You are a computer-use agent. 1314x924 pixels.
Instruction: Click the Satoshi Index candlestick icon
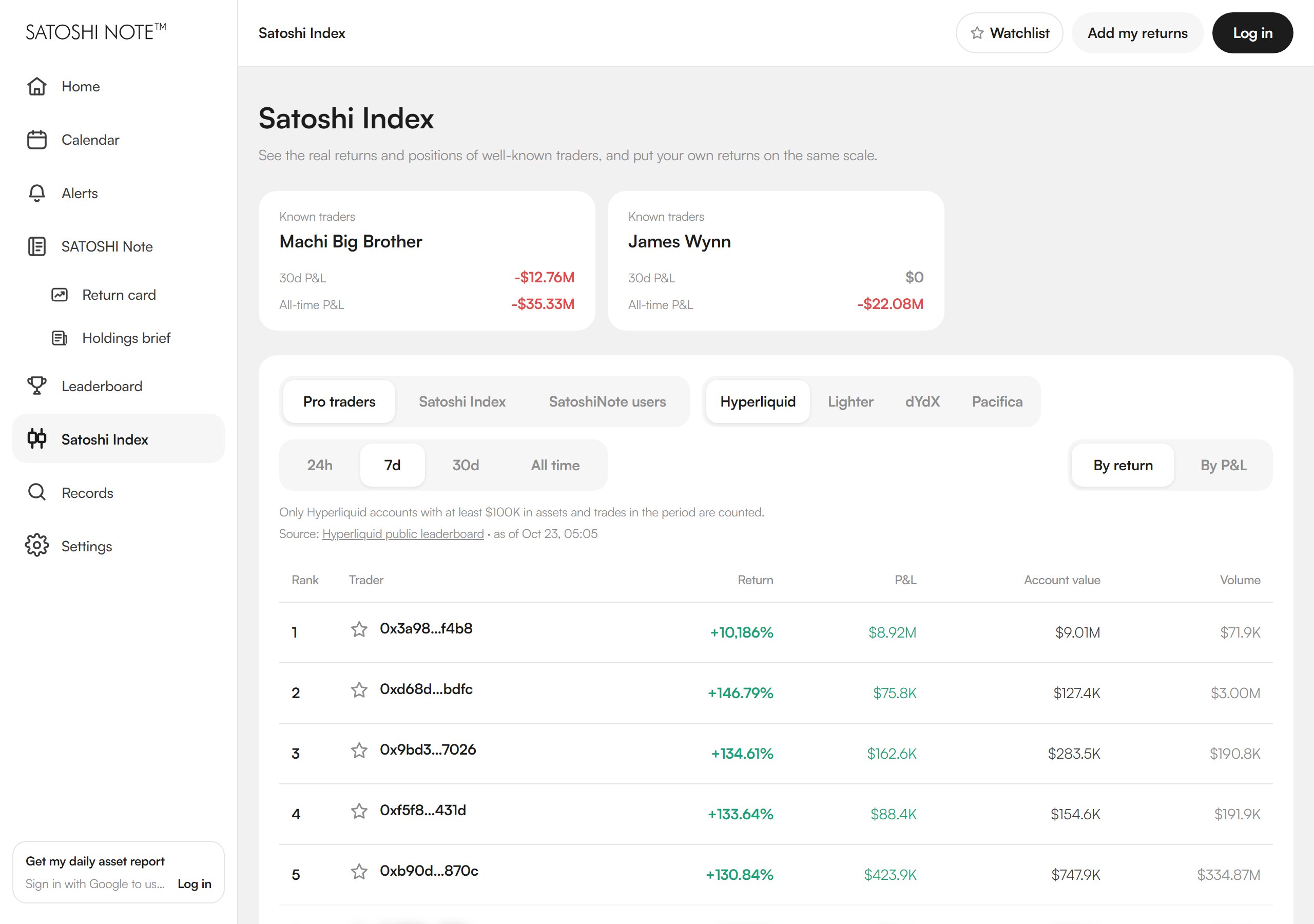pyautogui.click(x=36, y=439)
